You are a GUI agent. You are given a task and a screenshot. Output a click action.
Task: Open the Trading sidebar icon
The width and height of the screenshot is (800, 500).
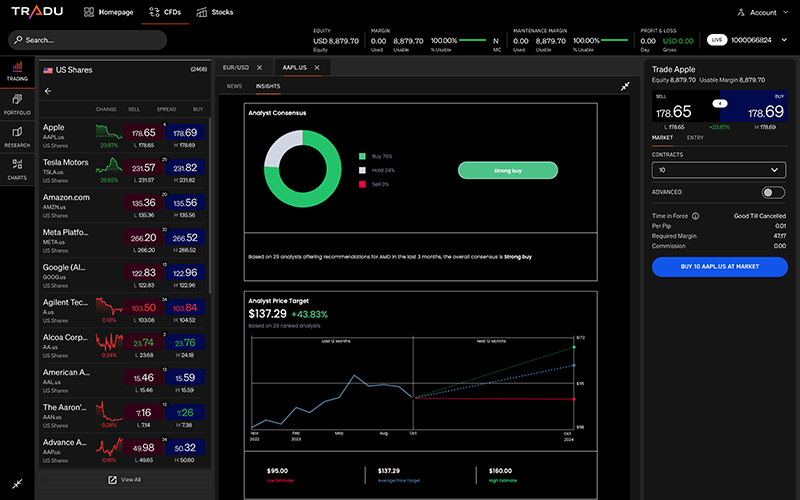17,71
